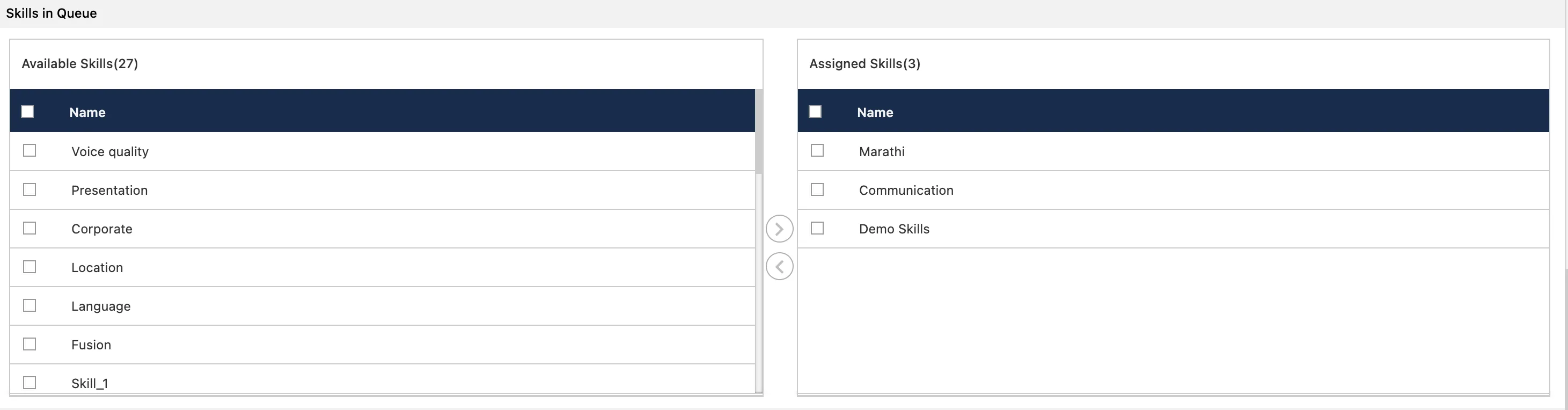
Task: Click the Available Skills scrollbar thumb
Action: (758, 131)
